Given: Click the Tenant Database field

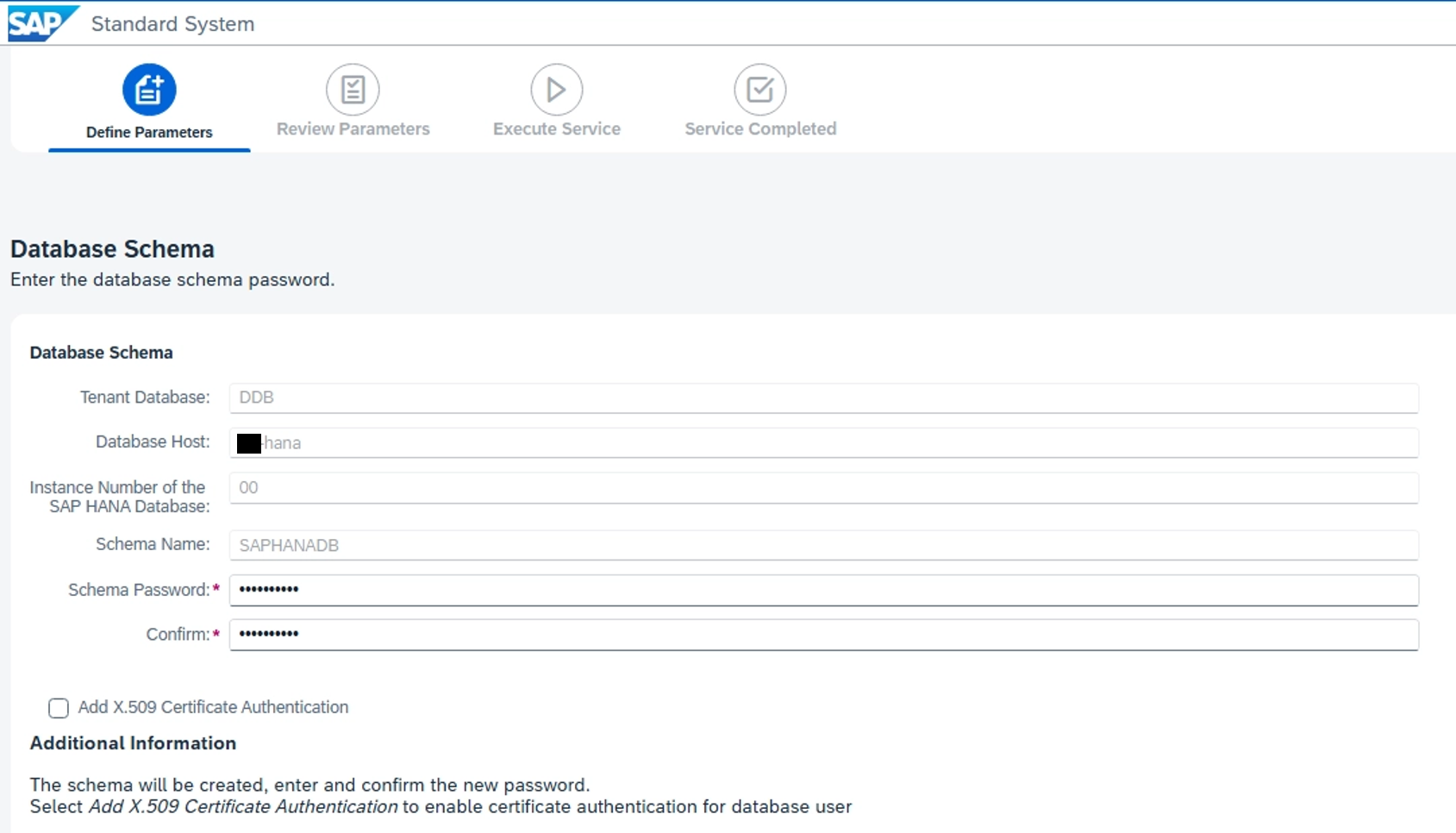Looking at the screenshot, I should (823, 398).
